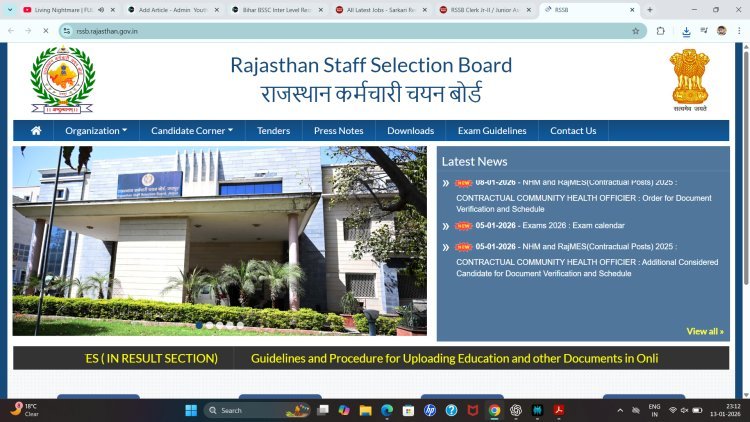Viewport: 750px width, 422px height.
Task: Bookmark this page with the star icon
Action: pos(636,31)
